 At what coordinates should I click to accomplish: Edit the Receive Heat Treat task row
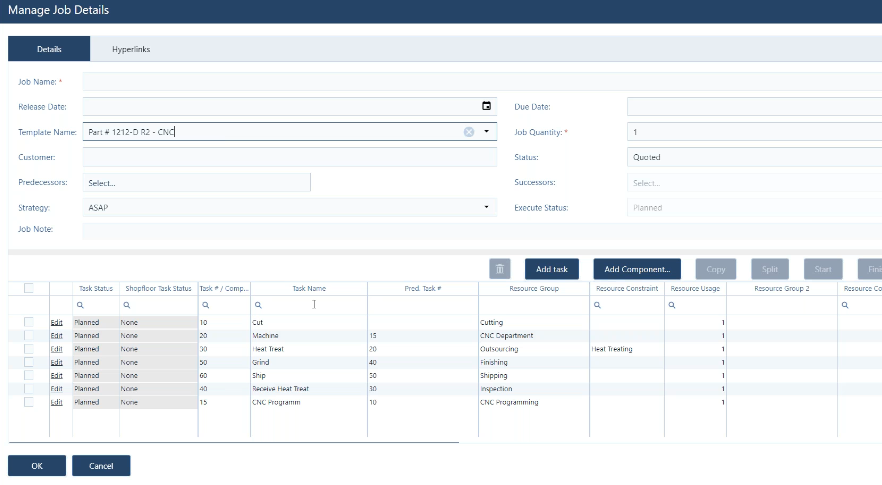click(57, 389)
